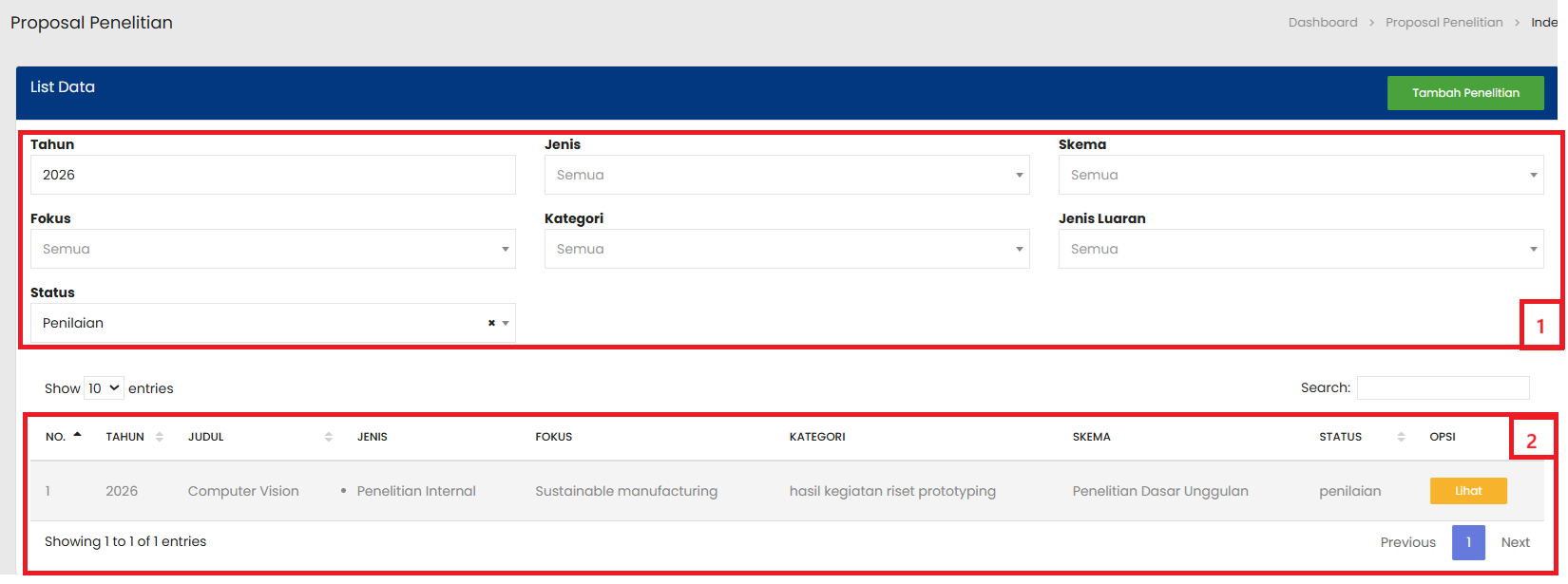This screenshot has width=1568, height=584.
Task: Open the Kategori filter dropdown
Action: coord(786,249)
